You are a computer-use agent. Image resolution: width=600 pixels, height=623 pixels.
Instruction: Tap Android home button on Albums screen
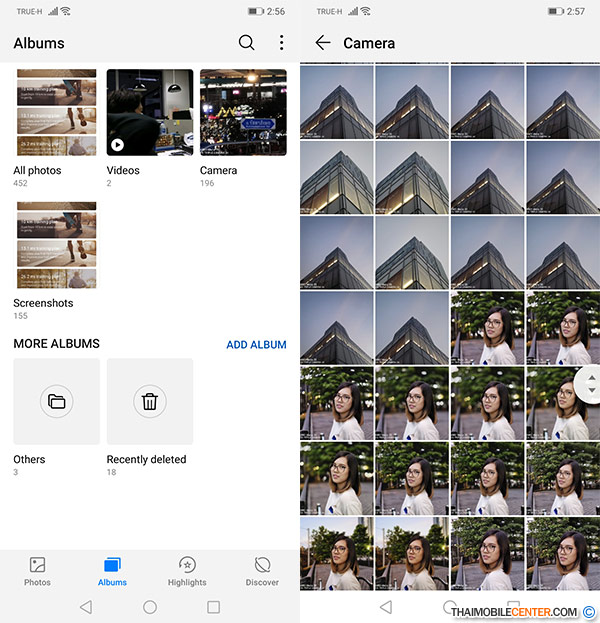[150, 607]
